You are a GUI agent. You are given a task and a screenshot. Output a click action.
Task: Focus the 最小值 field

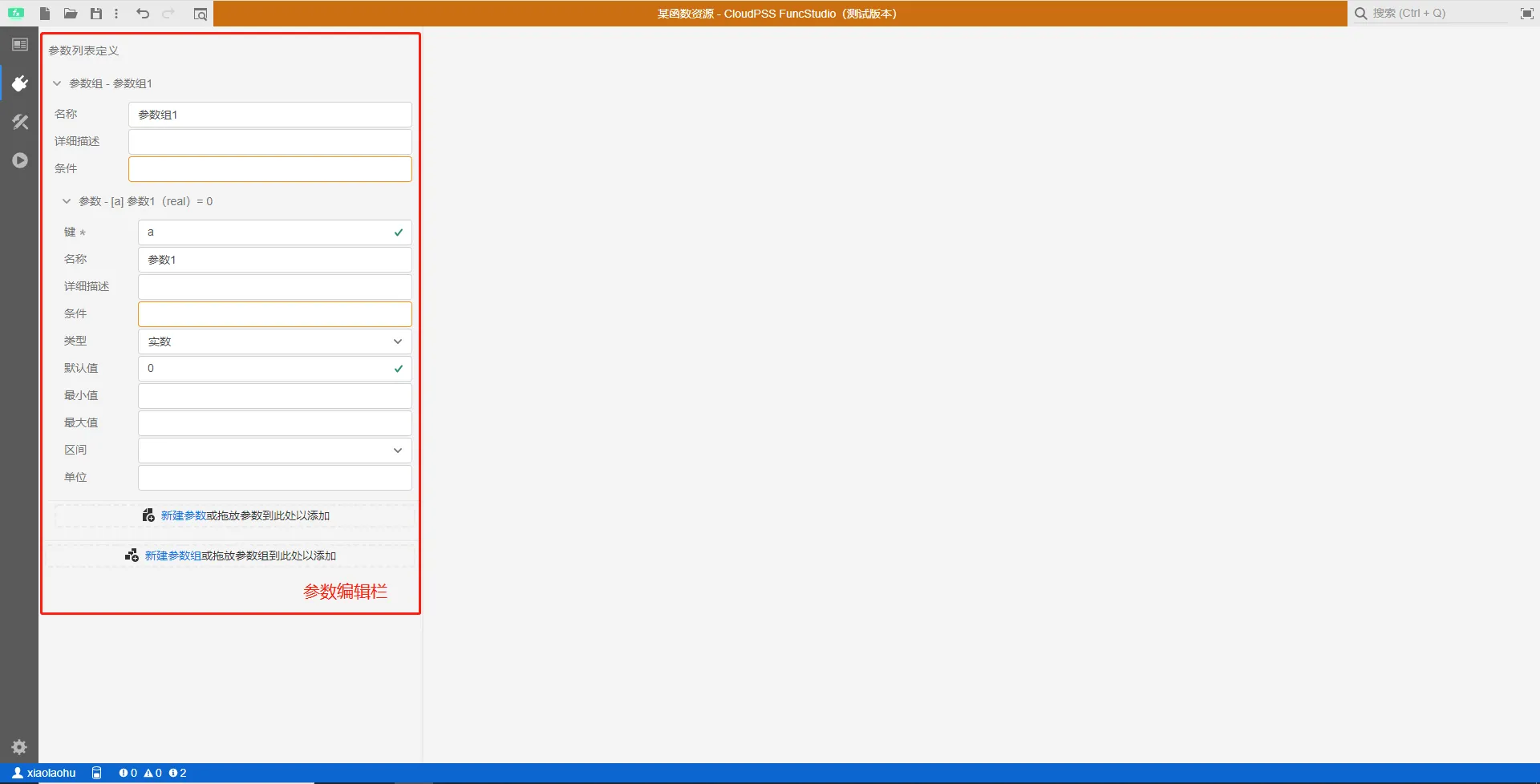point(275,396)
